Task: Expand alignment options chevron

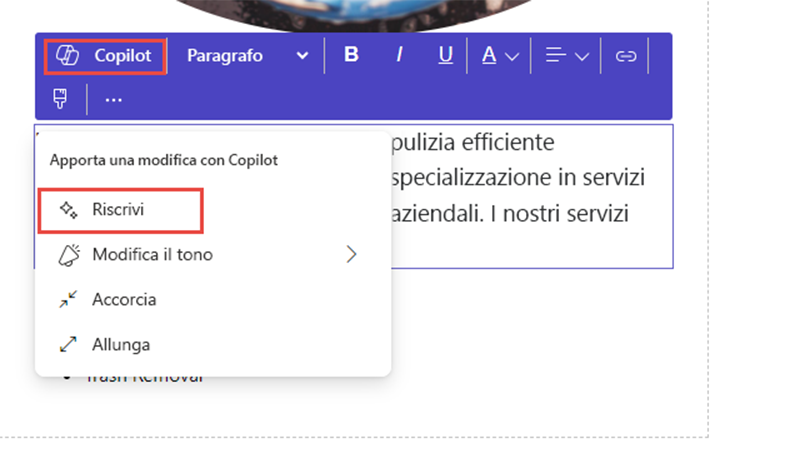Action: (x=582, y=56)
